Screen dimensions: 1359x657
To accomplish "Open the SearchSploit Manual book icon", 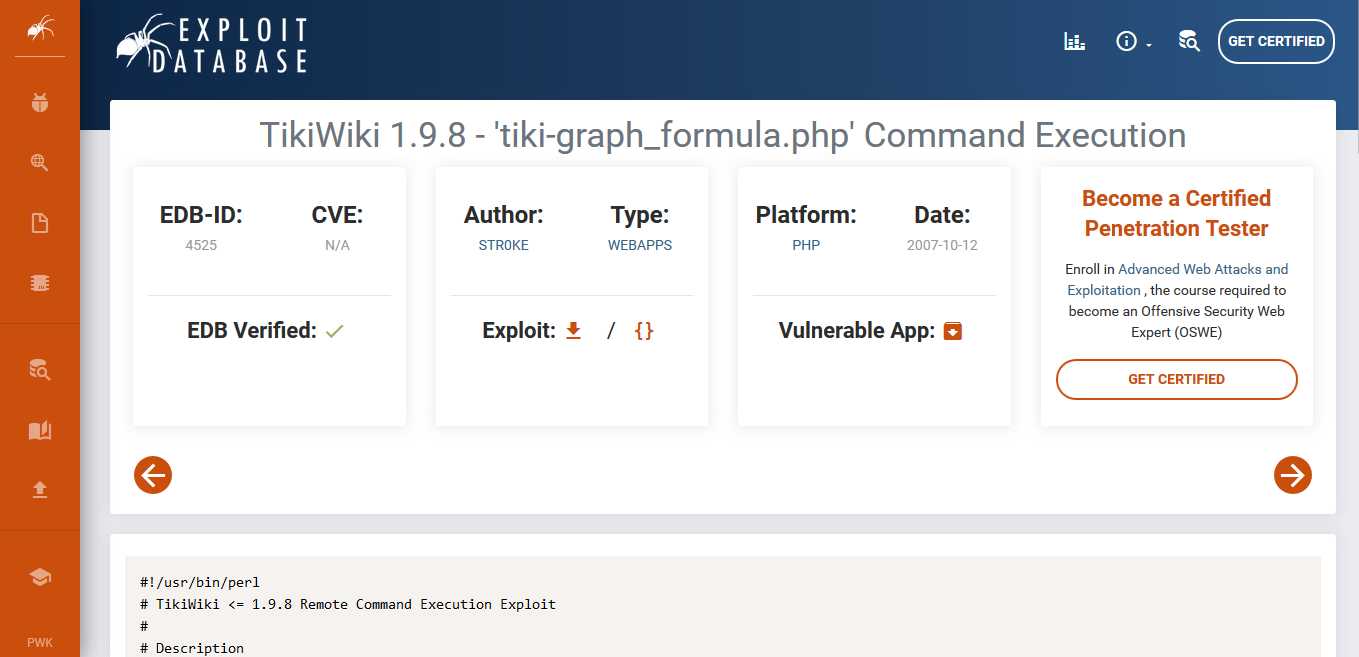I will pyautogui.click(x=40, y=430).
